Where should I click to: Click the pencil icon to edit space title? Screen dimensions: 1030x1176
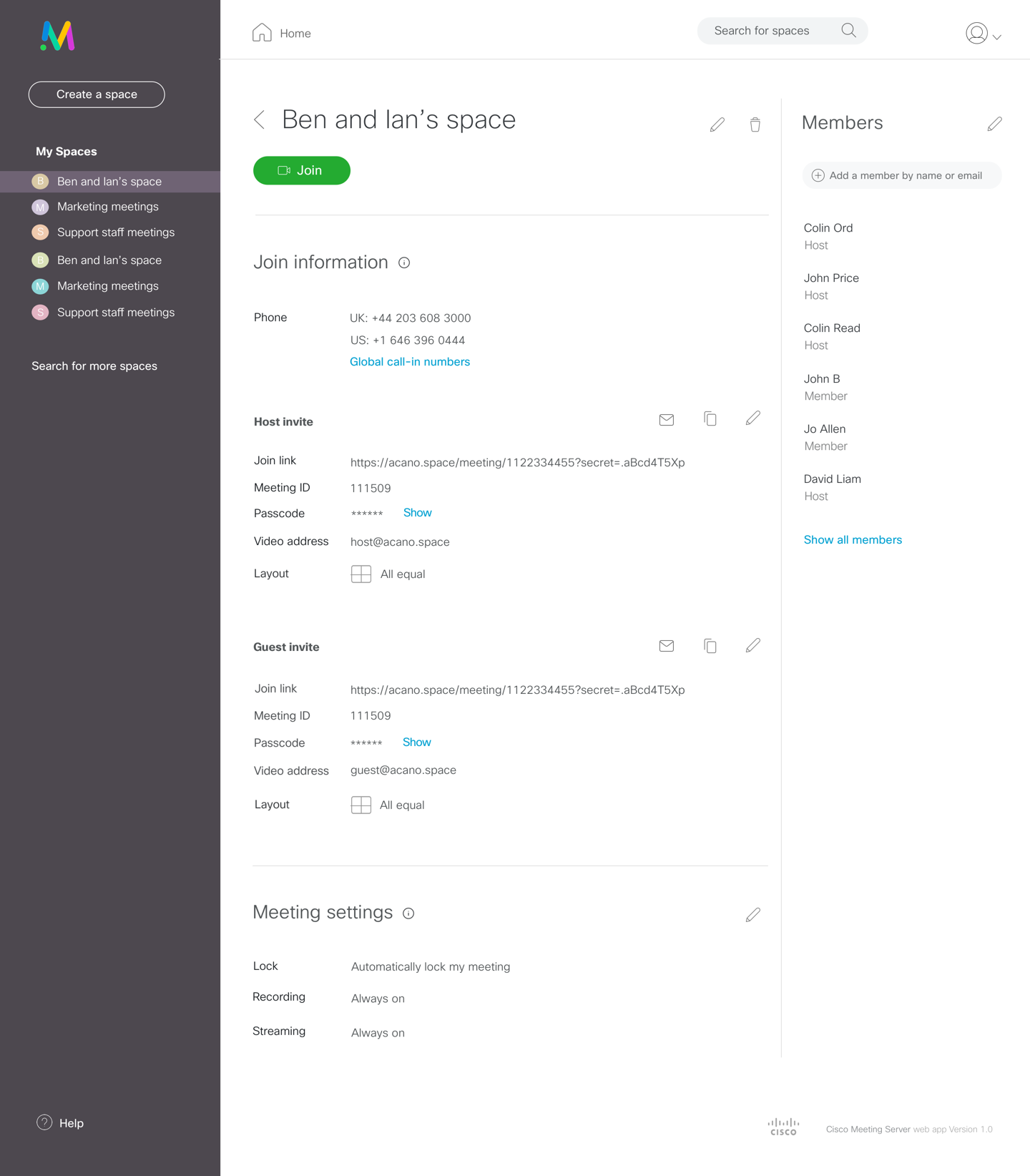click(x=717, y=124)
